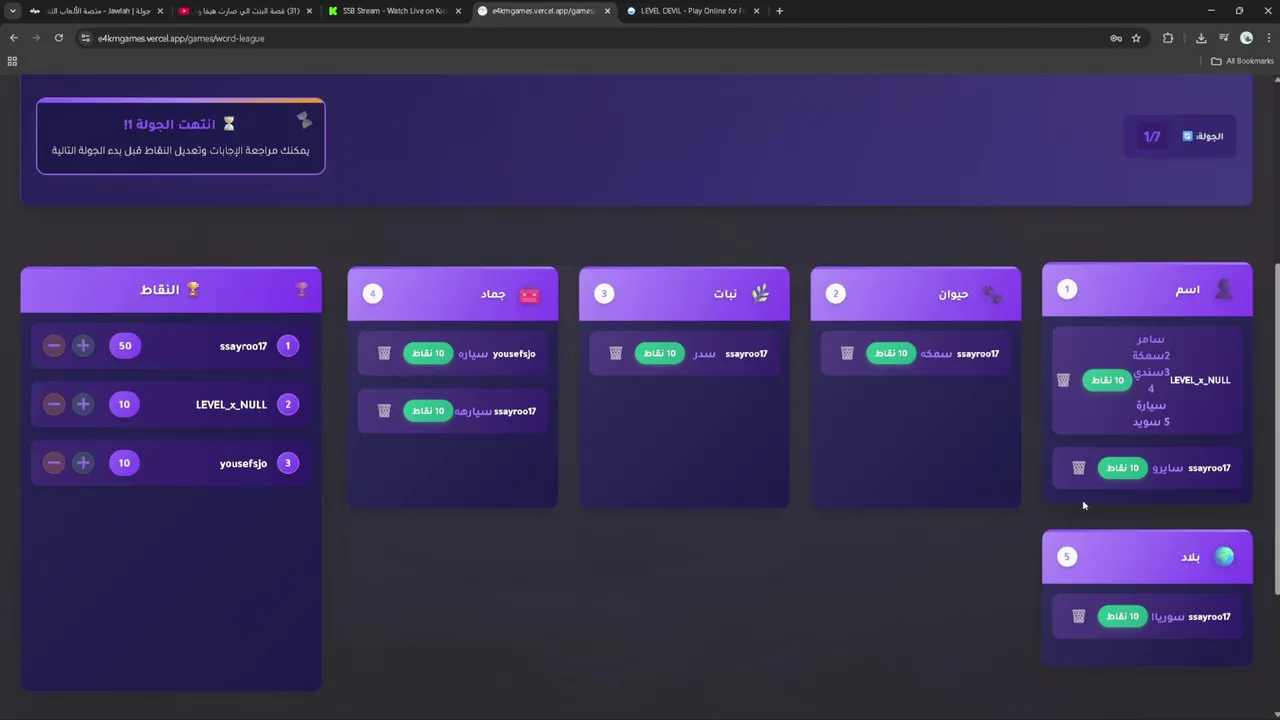Go back to the previous page
This screenshot has width=1280, height=720.
[13, 38]
